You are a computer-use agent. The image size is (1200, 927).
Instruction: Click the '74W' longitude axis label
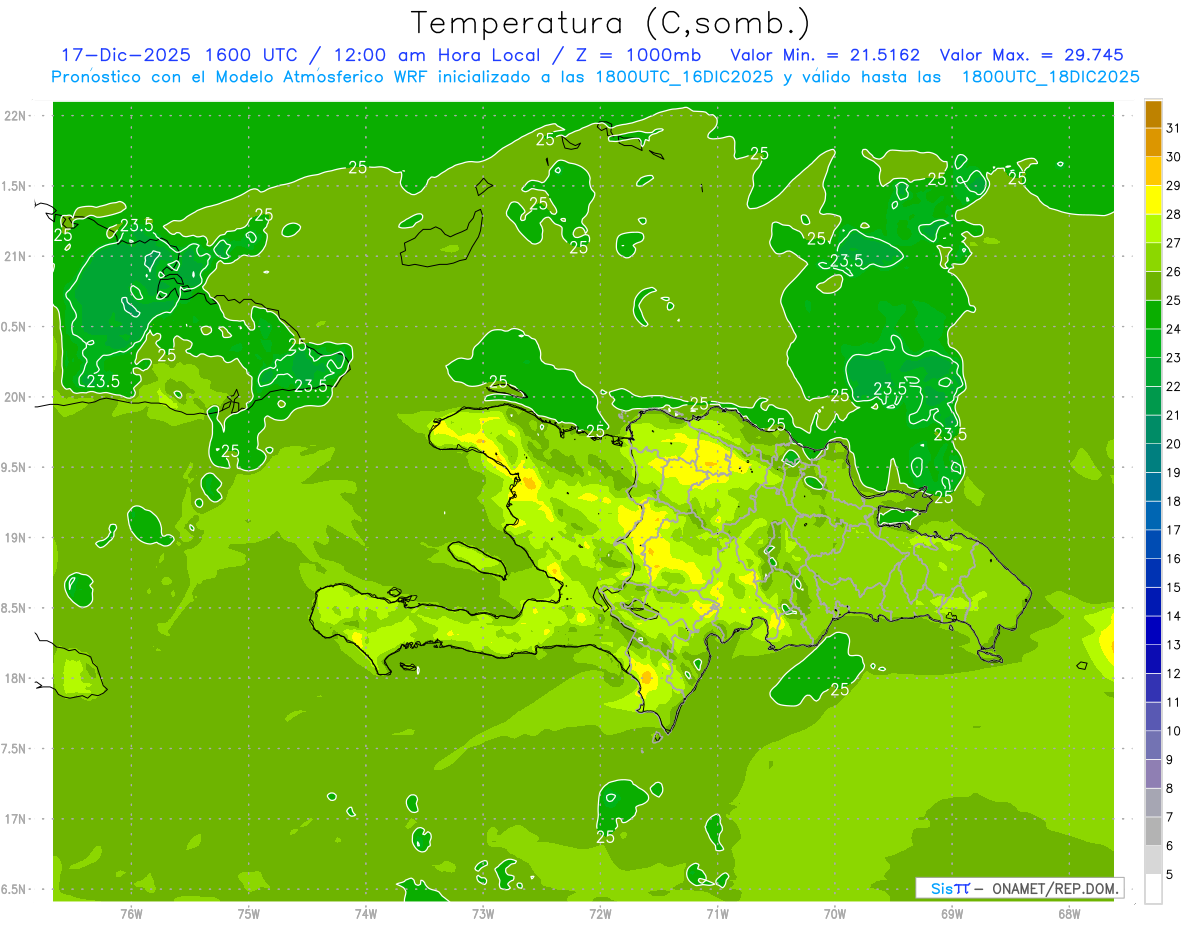[x=366, y=913]
